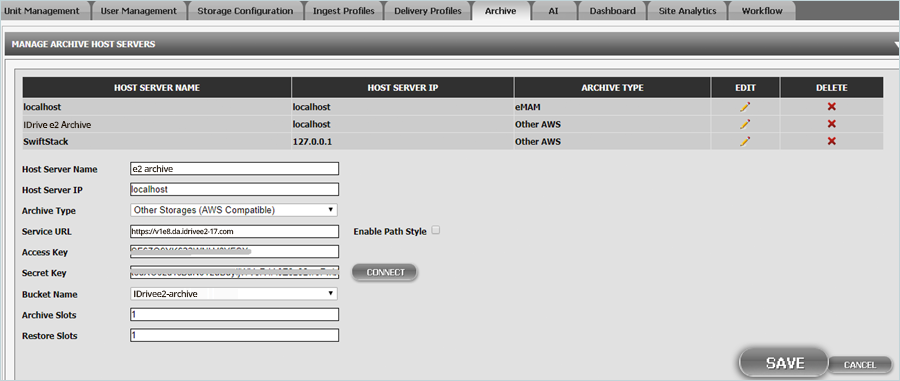Delete the SwiftStack host server
This screenshot has width=900, height=381.
coord(831,141)
